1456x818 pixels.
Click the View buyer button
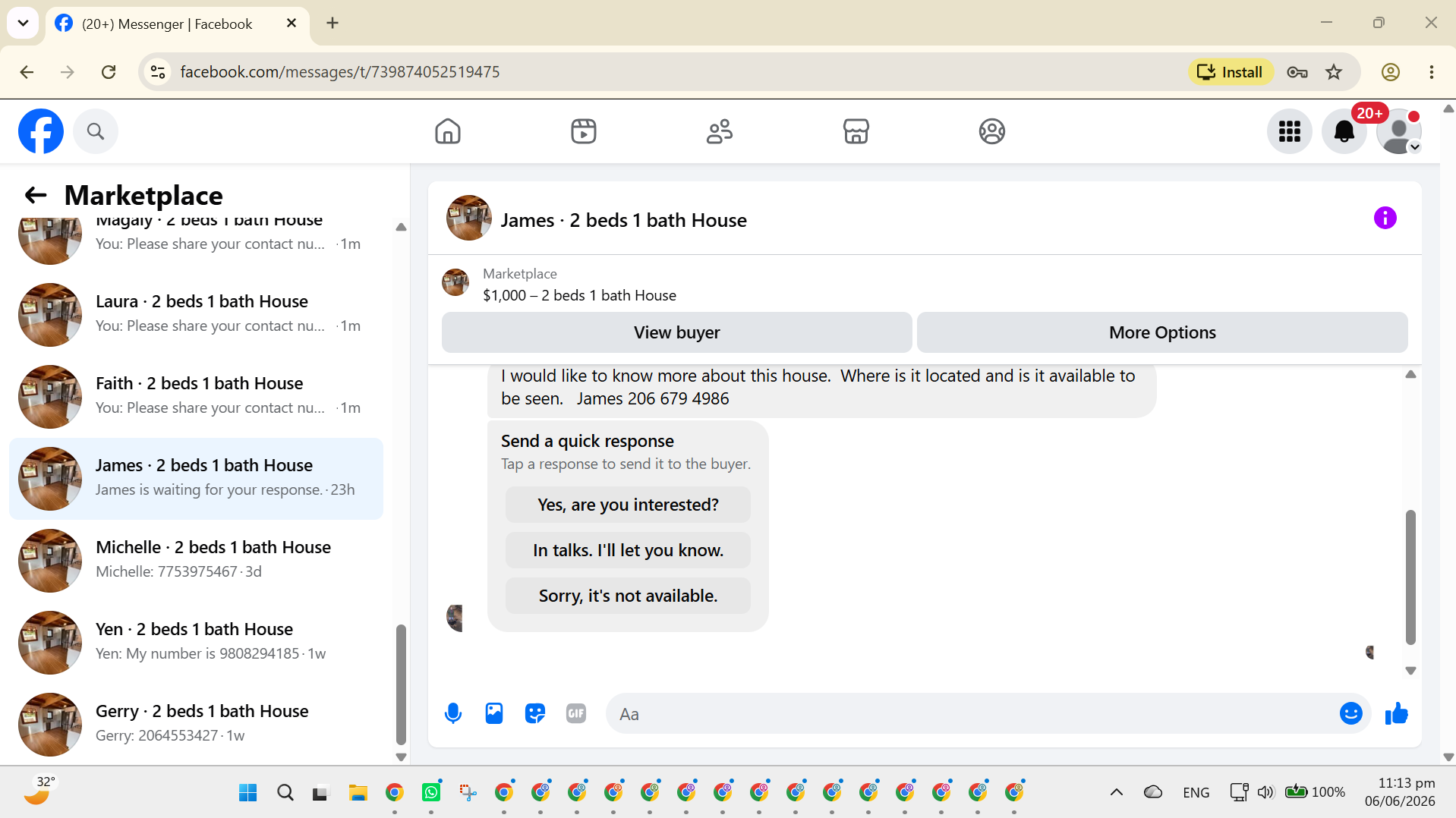click(676, 332)
